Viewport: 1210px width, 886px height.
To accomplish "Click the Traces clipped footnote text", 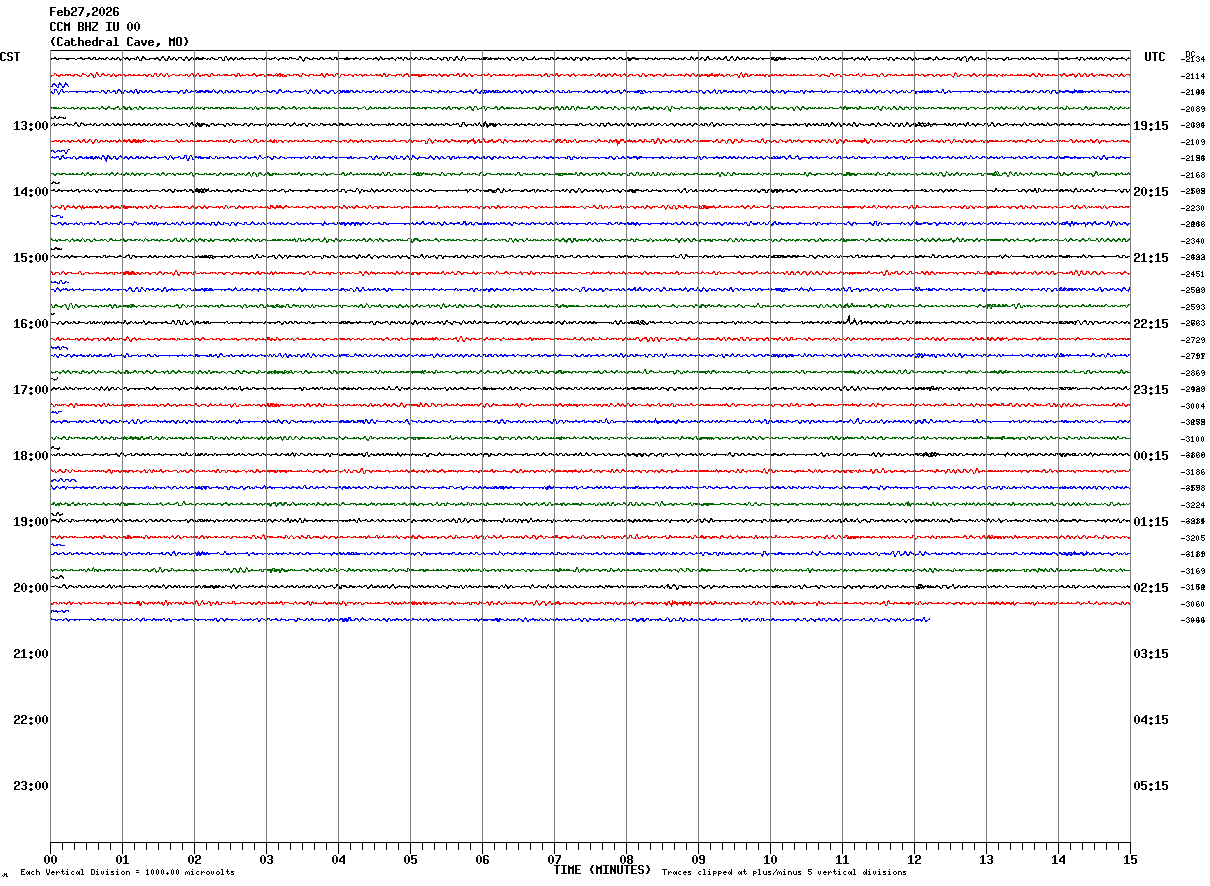I will (784, 873).
